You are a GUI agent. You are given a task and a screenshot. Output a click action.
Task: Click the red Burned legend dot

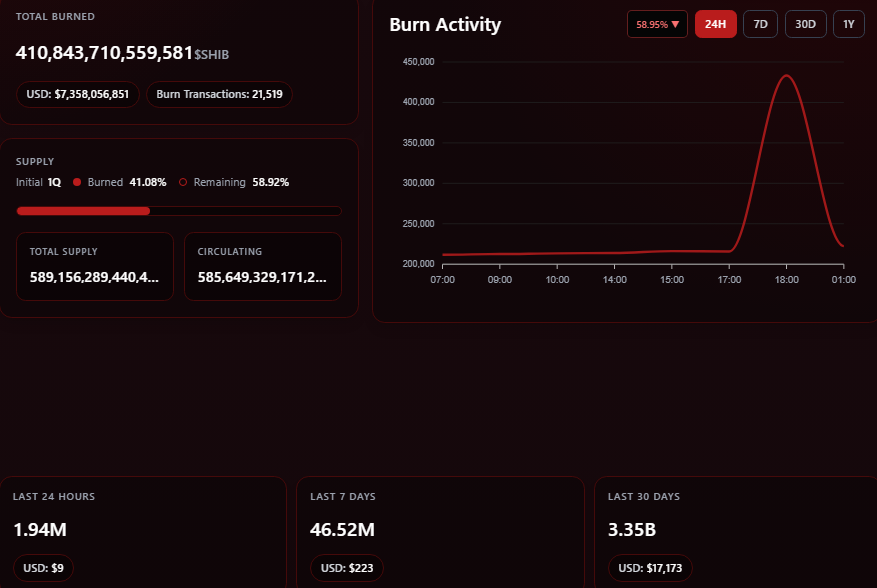pos(77,182)
